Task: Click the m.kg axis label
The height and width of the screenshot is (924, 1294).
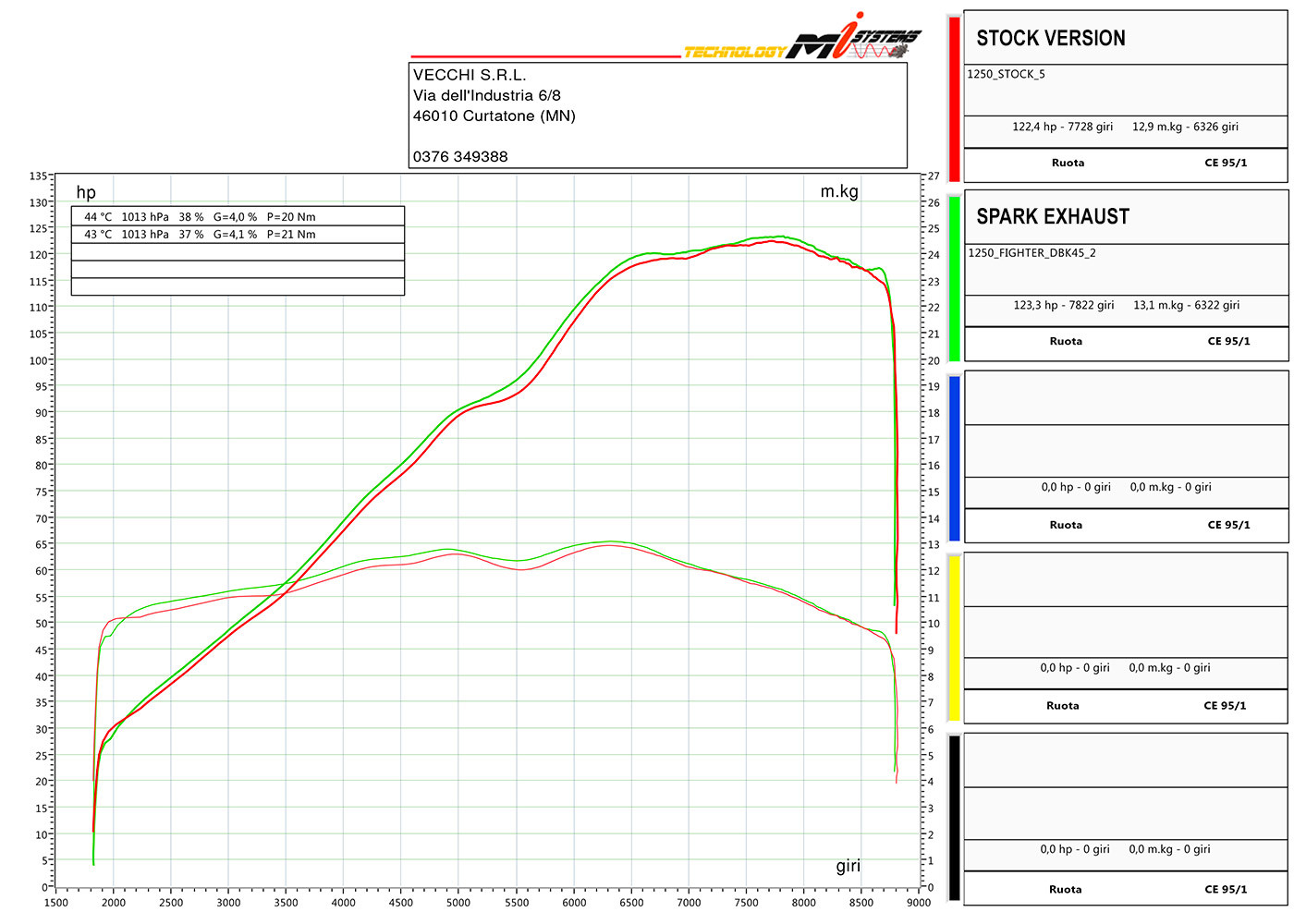Action: coord(839,191)
